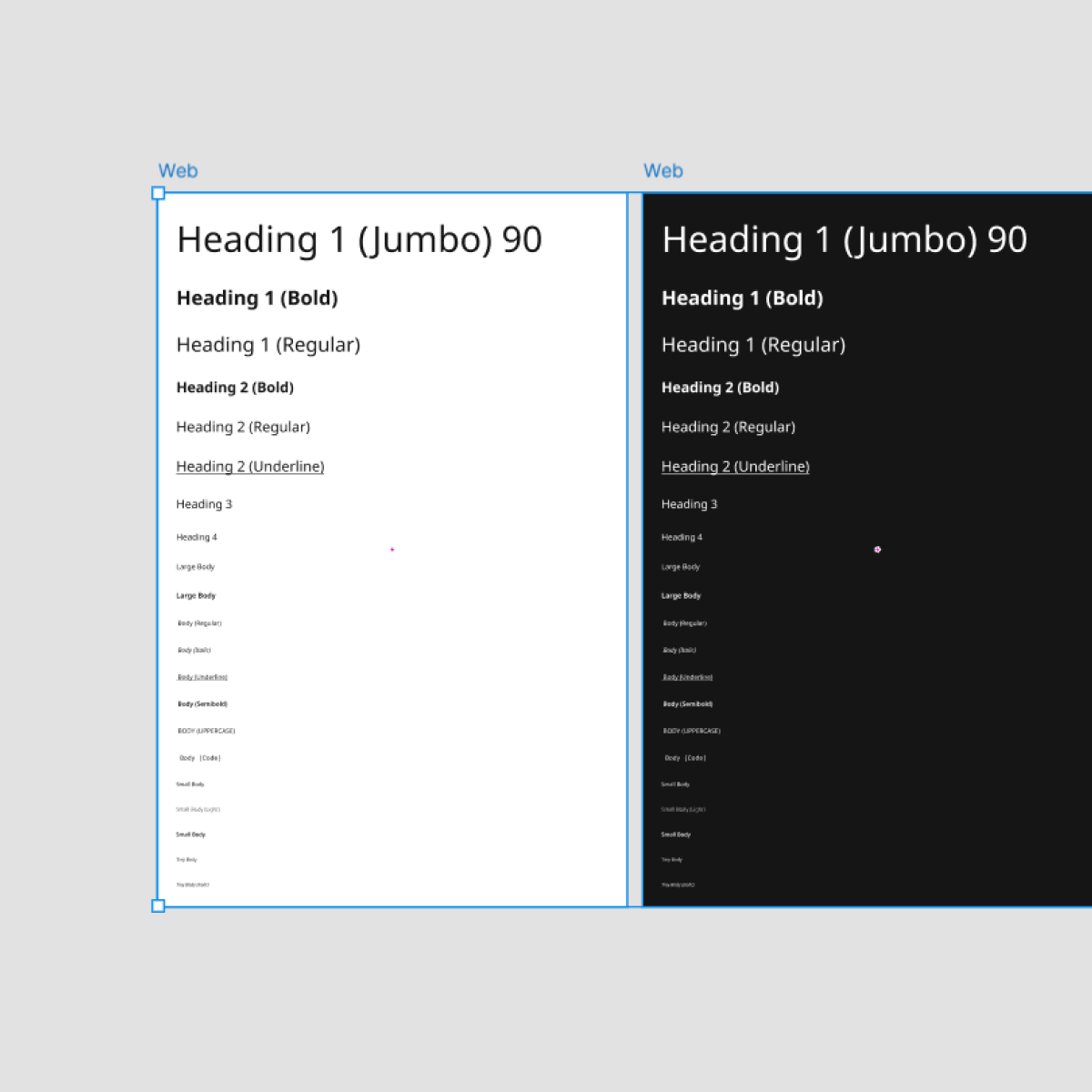
Task: Select Body (Regular) in the dark frame
Action: coord(684,623)
